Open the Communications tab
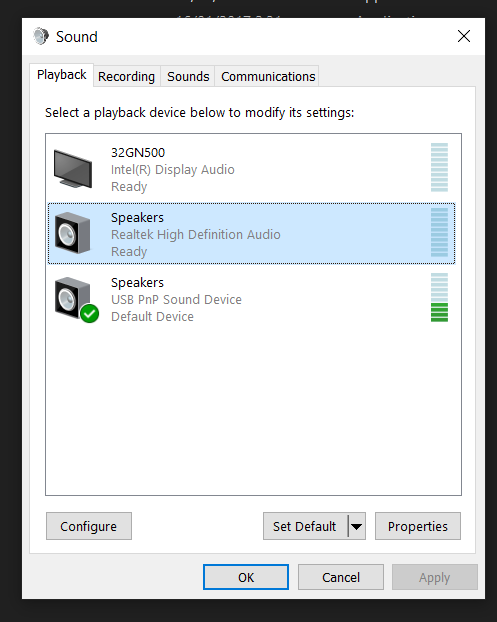The width and height of the screenshot is (497, 622). (x=268, y=76)
